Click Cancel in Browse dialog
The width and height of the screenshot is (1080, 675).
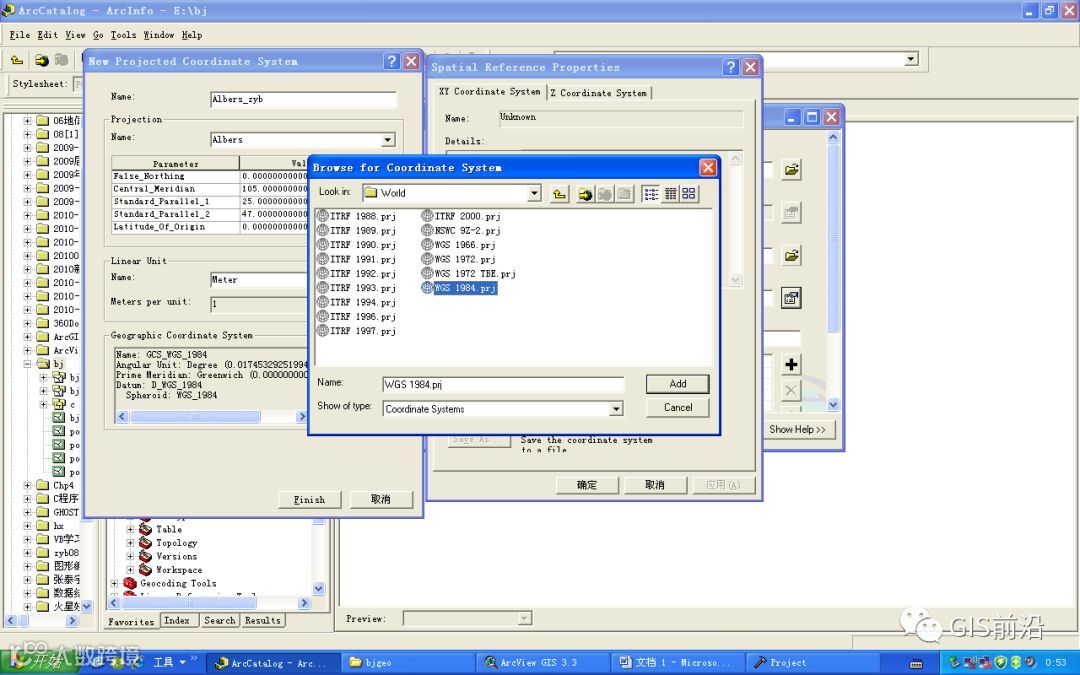click(x=678, y=408)
